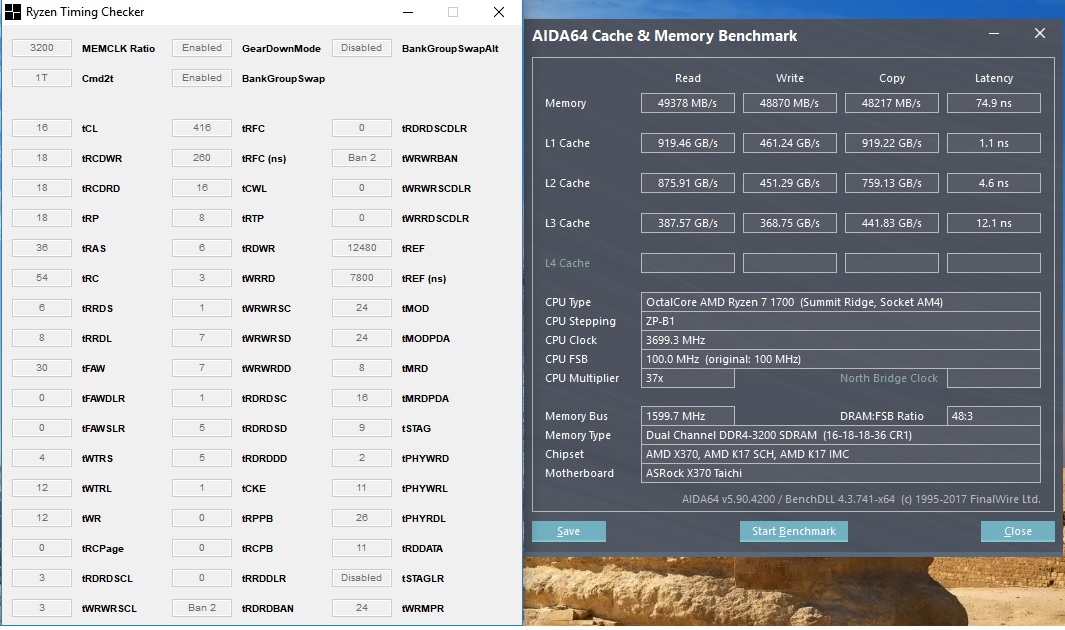
Task: Minimize the Ryzen Timing Checker window
Action: [x=407, y=12]
